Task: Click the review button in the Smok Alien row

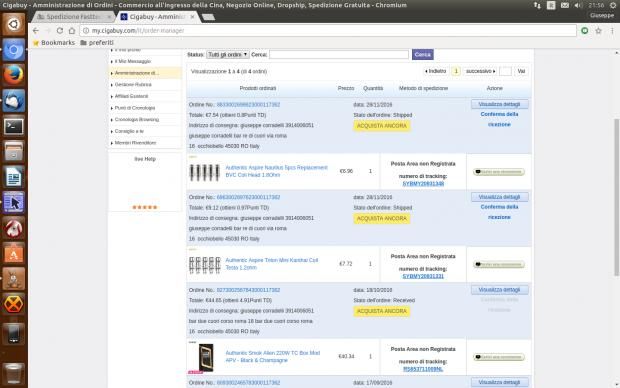Action: point(499,357)
